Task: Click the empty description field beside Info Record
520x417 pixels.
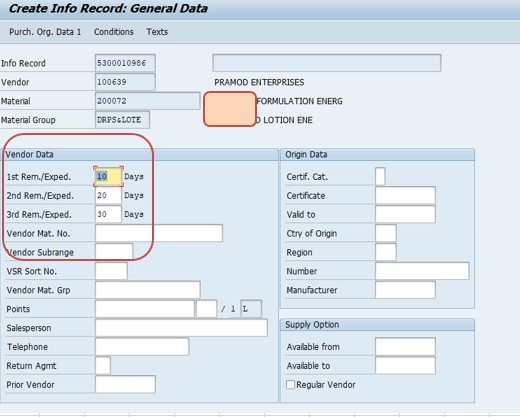Action: (327, 63)
